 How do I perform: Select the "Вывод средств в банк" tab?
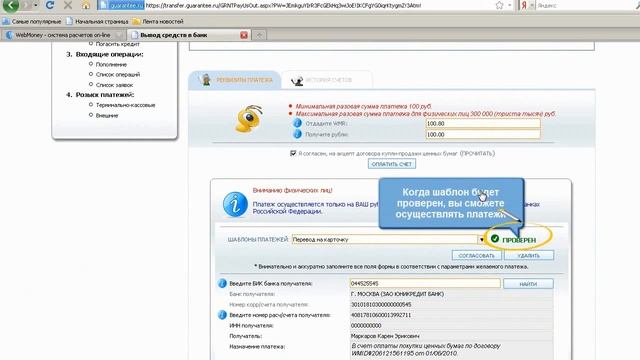tap(189, 35)
